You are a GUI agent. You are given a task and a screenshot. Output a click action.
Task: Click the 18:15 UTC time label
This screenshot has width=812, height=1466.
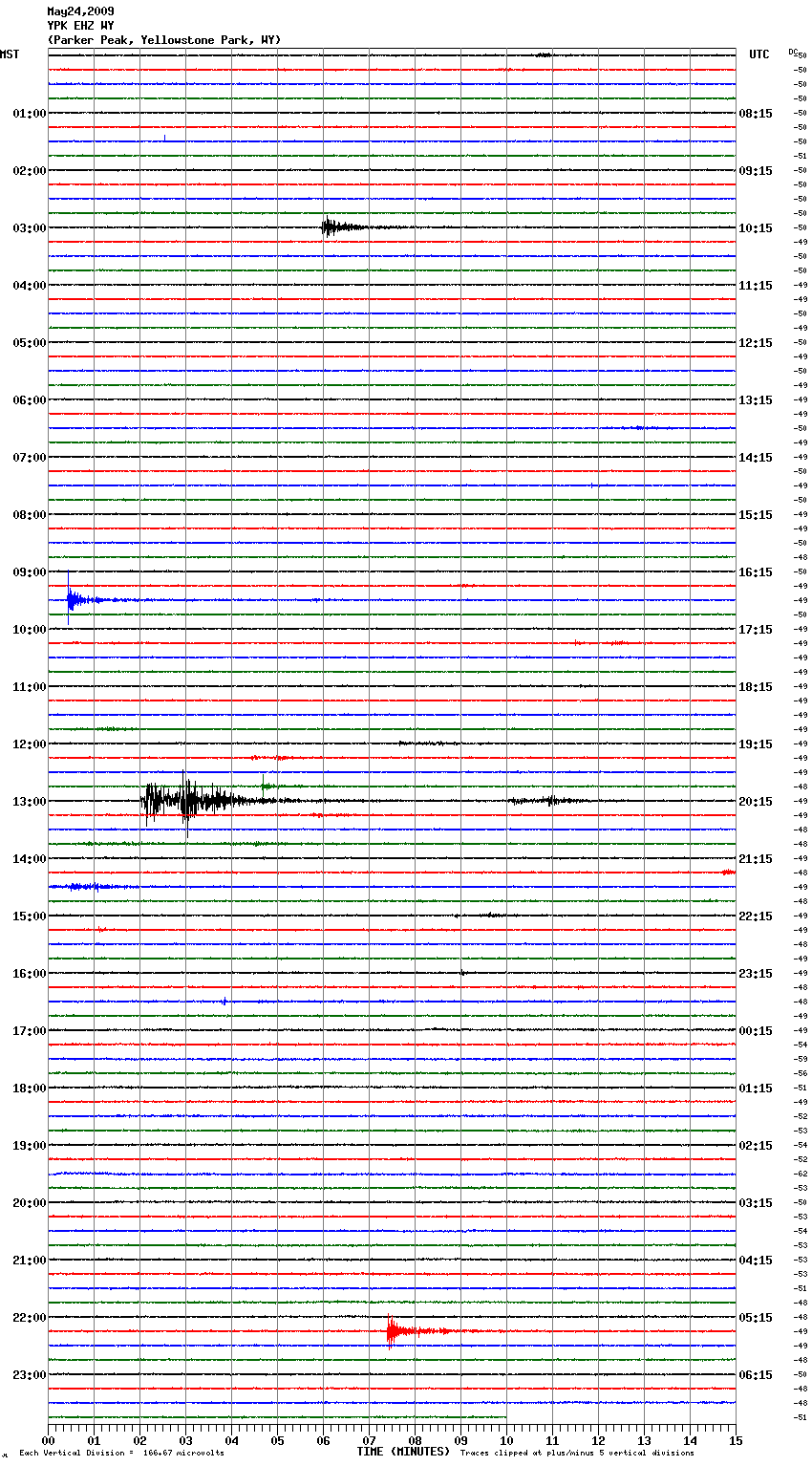[756, 687]
